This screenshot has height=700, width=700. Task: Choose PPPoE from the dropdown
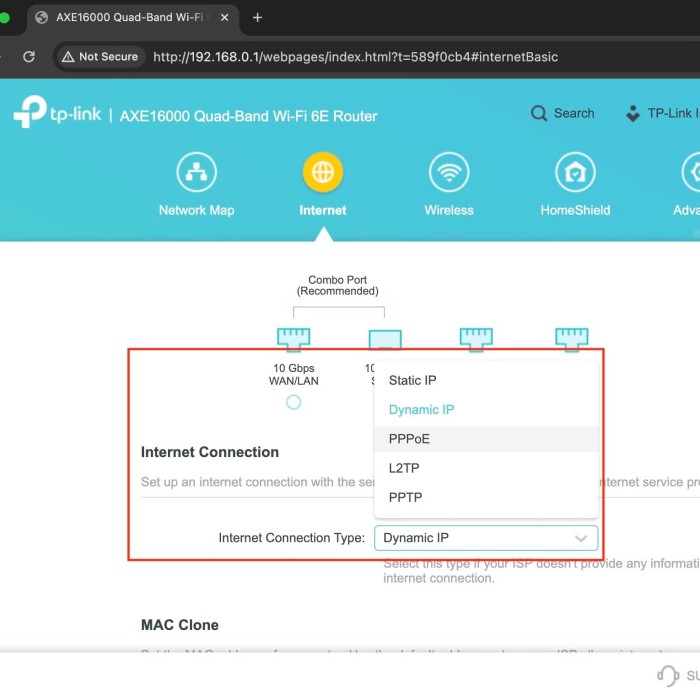[486, 439]
